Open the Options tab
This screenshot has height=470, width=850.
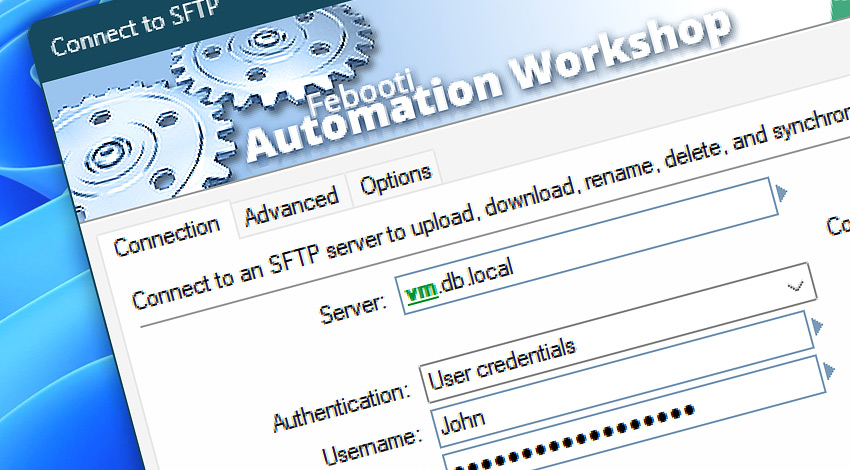[x=395, y=179]
